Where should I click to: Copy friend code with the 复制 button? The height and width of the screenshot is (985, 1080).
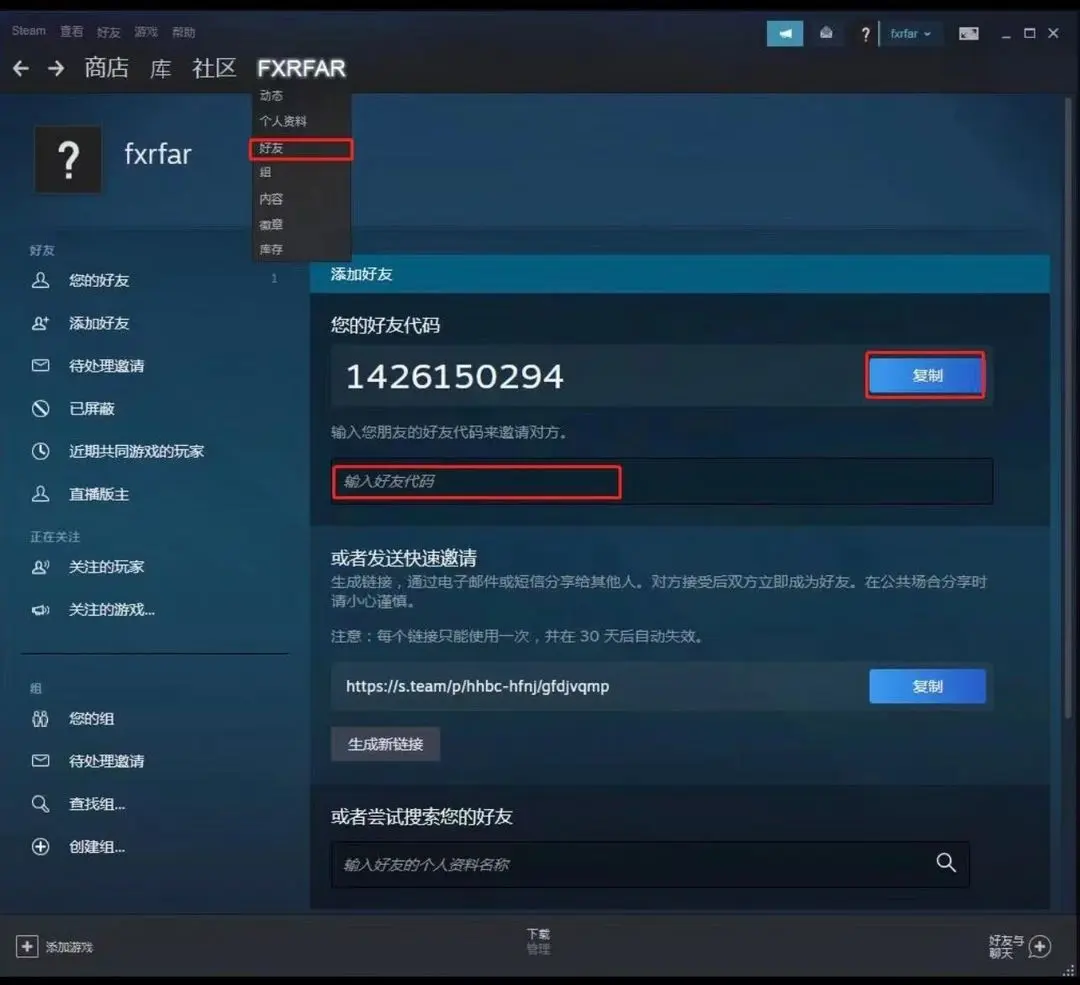coord(926,375)
